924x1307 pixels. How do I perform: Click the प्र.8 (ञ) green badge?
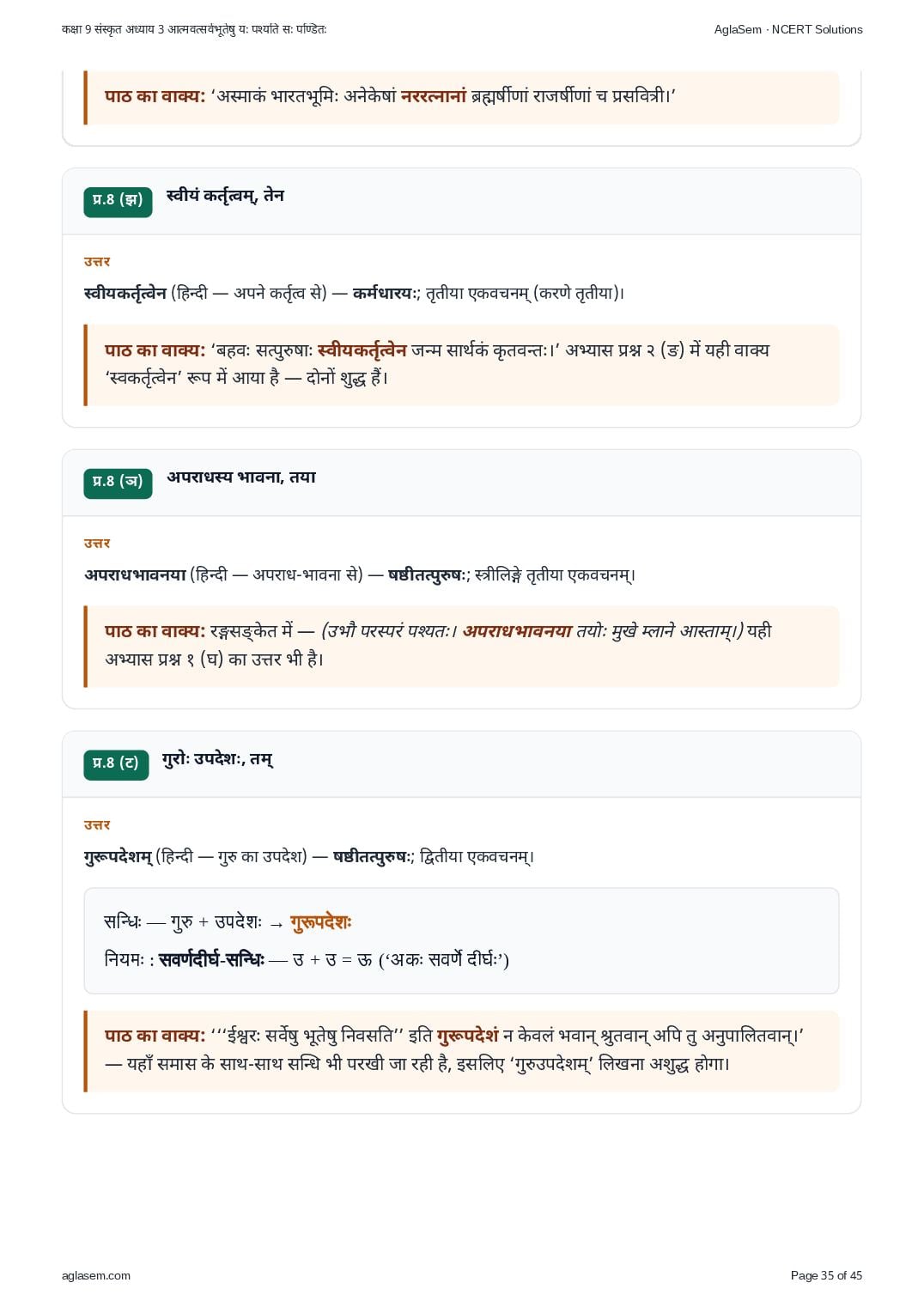pyautogui.click(x=118, y=483)
